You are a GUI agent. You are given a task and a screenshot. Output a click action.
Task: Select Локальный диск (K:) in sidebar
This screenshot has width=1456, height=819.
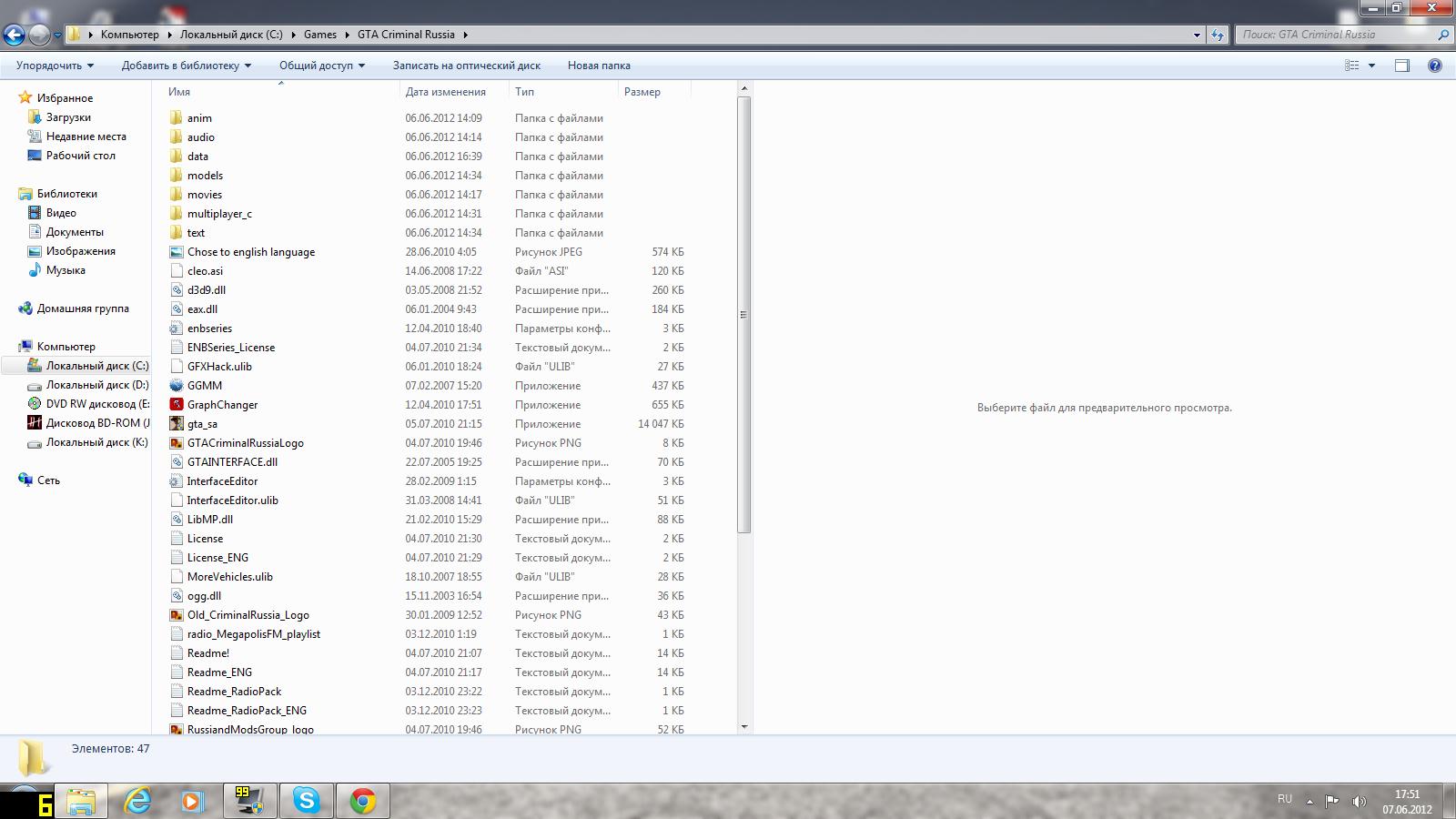(x=96, y=442)
